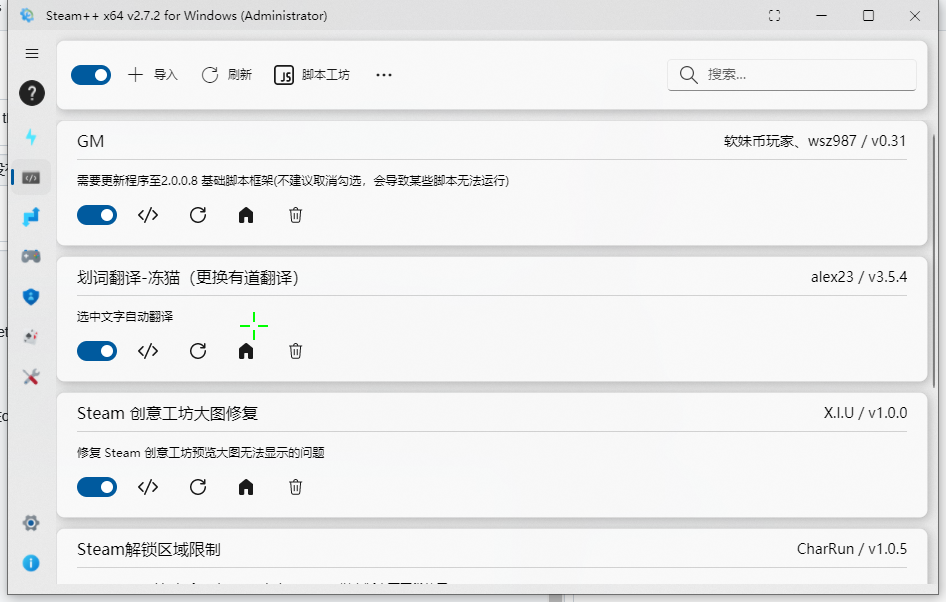Open the hamburger menu to expand sidebar
The height and width of the screenshot is (602, 946).
pyautogui.click(x=31, y=53)
